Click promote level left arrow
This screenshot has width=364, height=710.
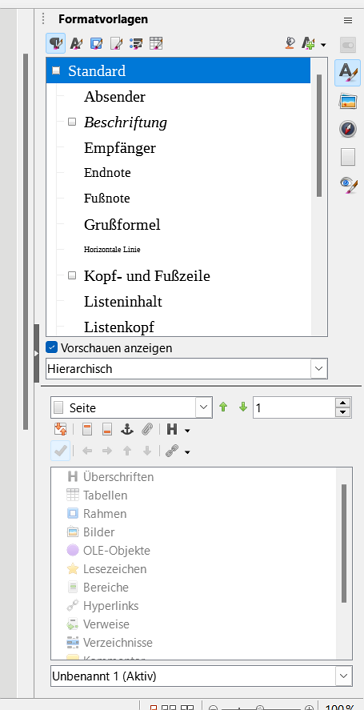point(87,451)
